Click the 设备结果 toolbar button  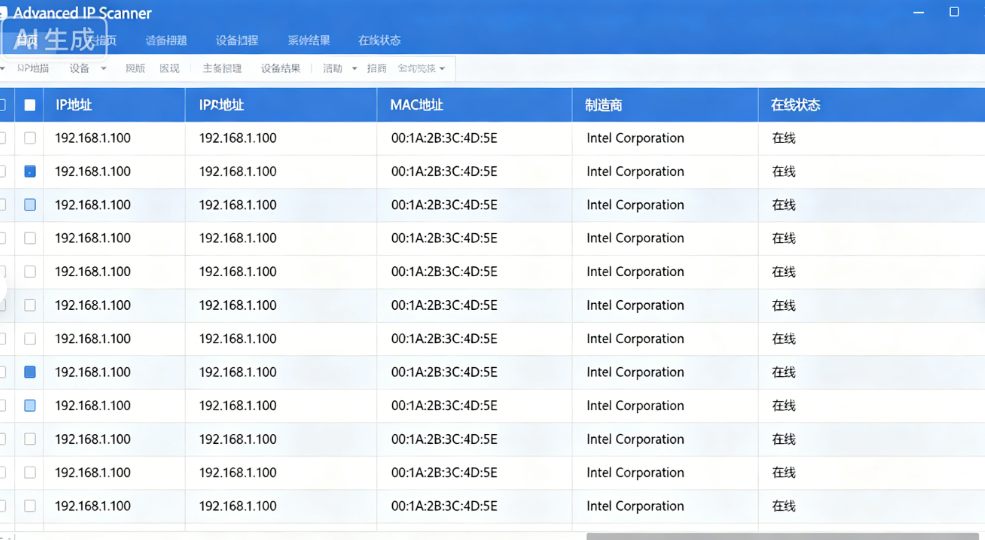coord(280,69)
